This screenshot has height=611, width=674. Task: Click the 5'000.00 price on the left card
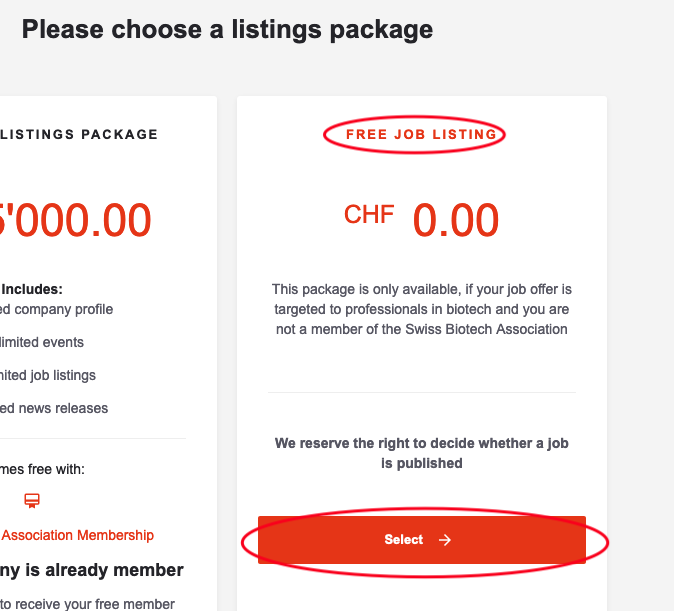click(76, 220)
